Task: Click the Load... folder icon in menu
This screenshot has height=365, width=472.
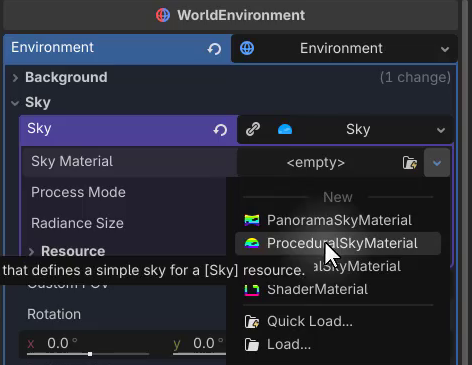Action: pos(252,345)
